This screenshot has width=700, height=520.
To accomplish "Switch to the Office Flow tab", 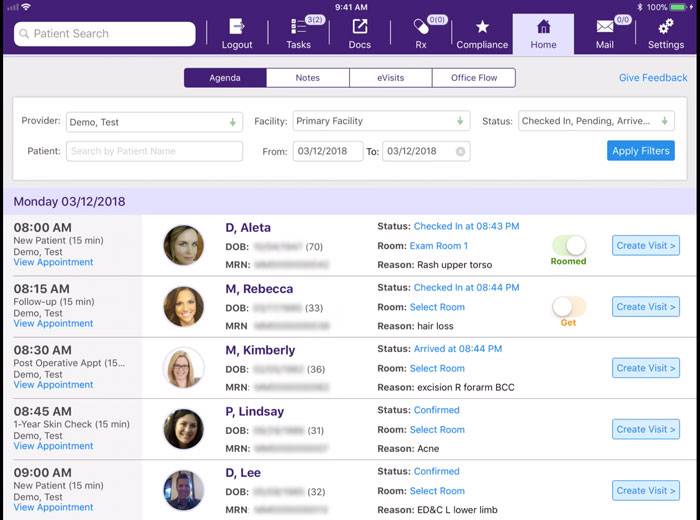I will tap(474, 78).
